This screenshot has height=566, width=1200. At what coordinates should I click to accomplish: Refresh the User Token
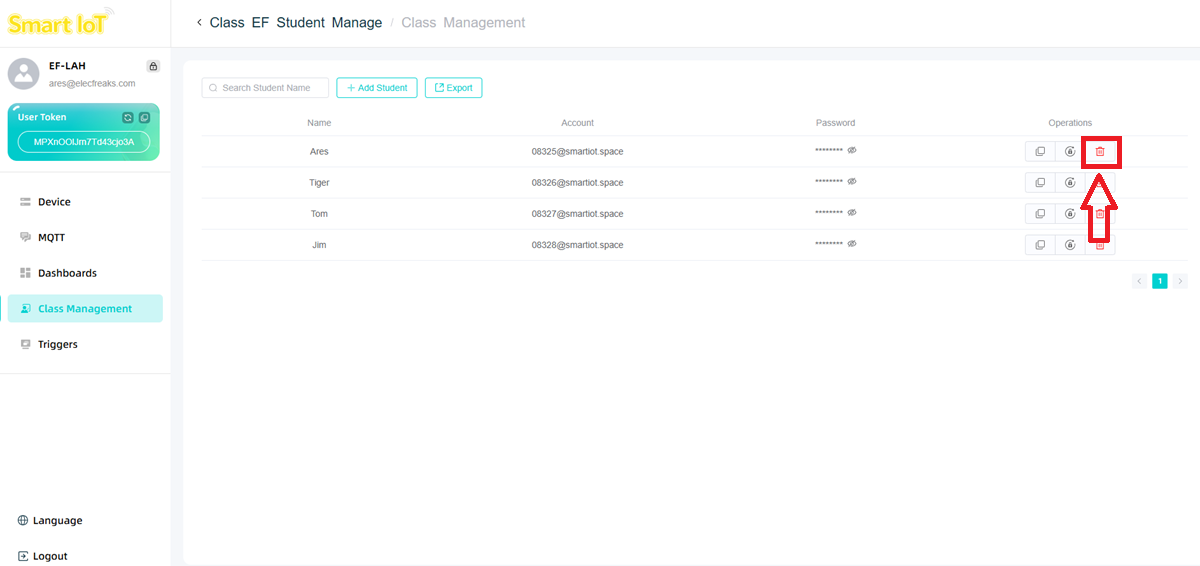(x=128, y=117)
